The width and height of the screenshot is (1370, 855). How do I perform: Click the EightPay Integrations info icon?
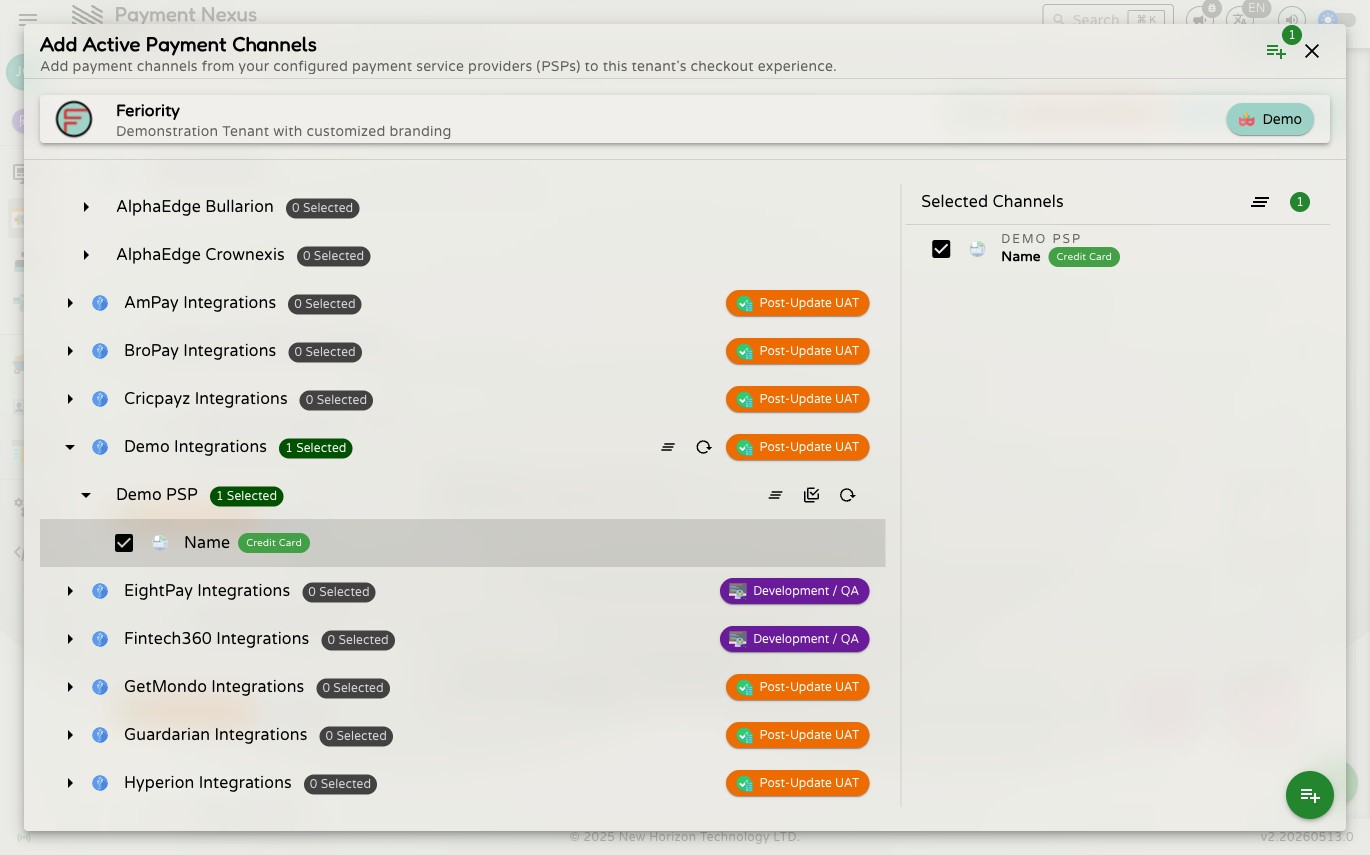click(x=100, y=591)
